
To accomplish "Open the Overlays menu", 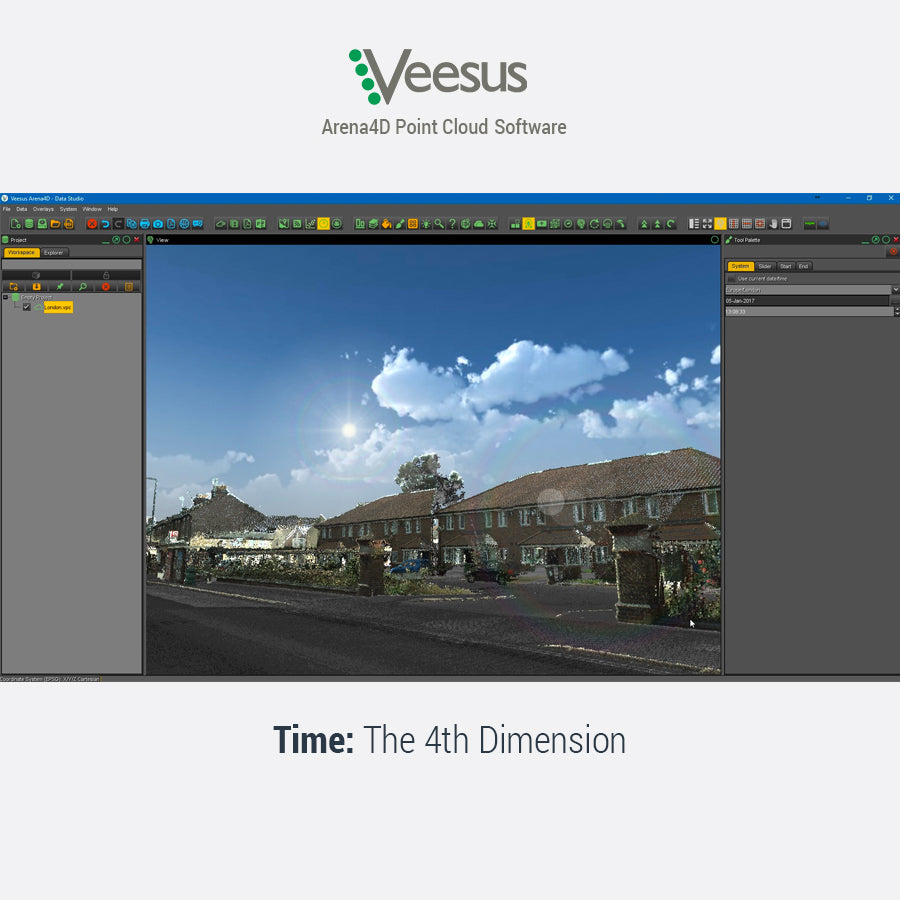I will [42, 209].
